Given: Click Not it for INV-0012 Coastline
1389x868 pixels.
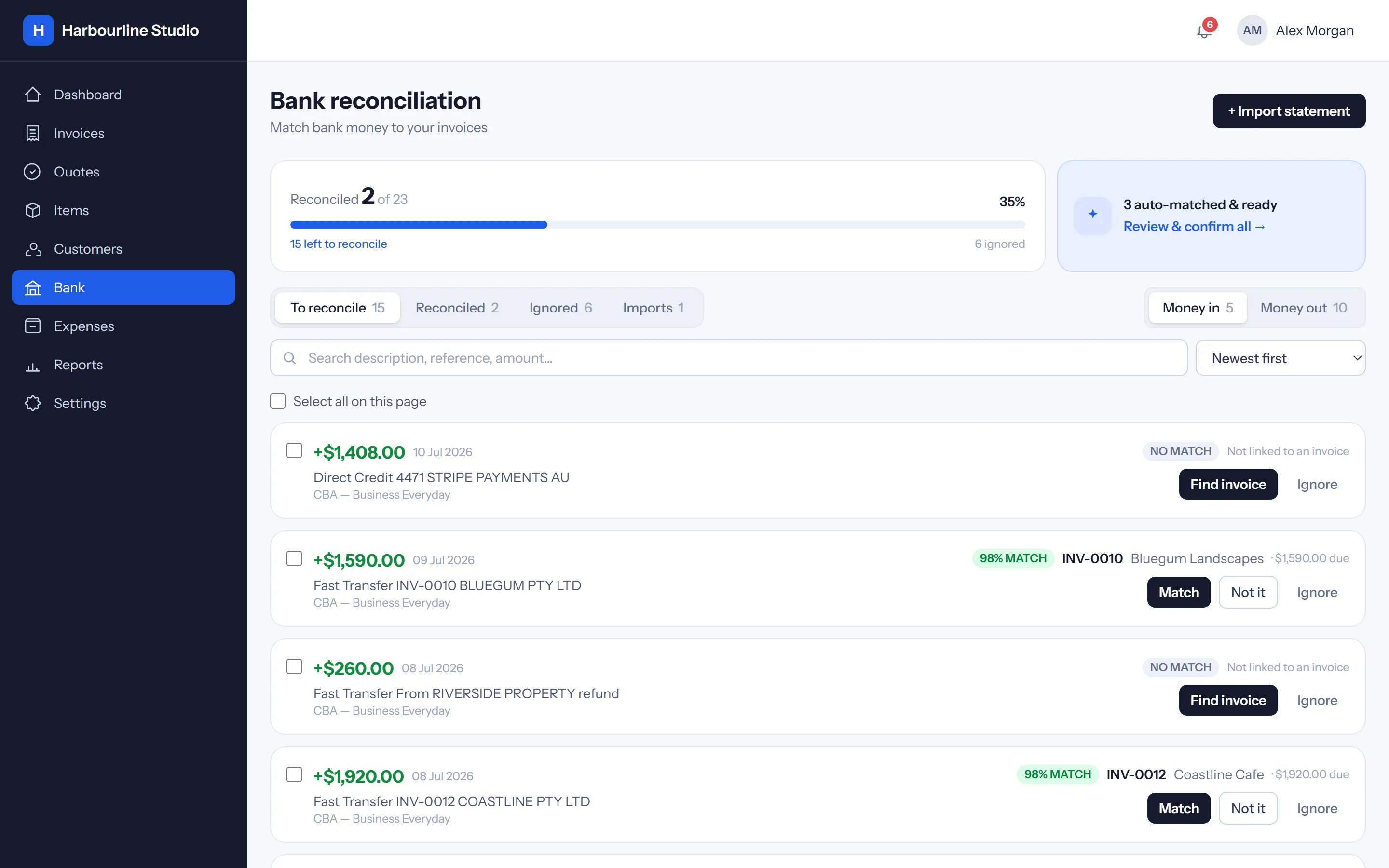Looking at the screenshot, I should point(1248,808).
